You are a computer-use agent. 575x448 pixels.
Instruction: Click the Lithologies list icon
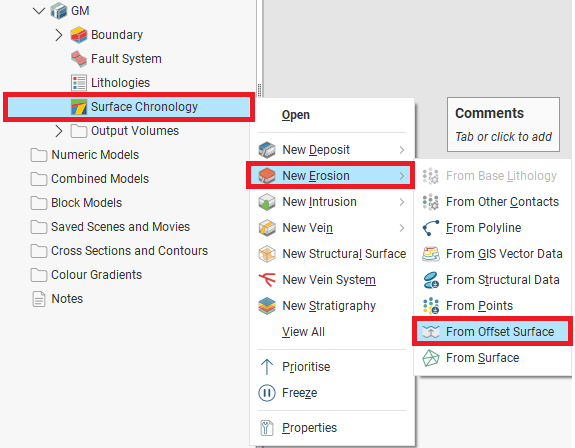(x=78, y=82)
